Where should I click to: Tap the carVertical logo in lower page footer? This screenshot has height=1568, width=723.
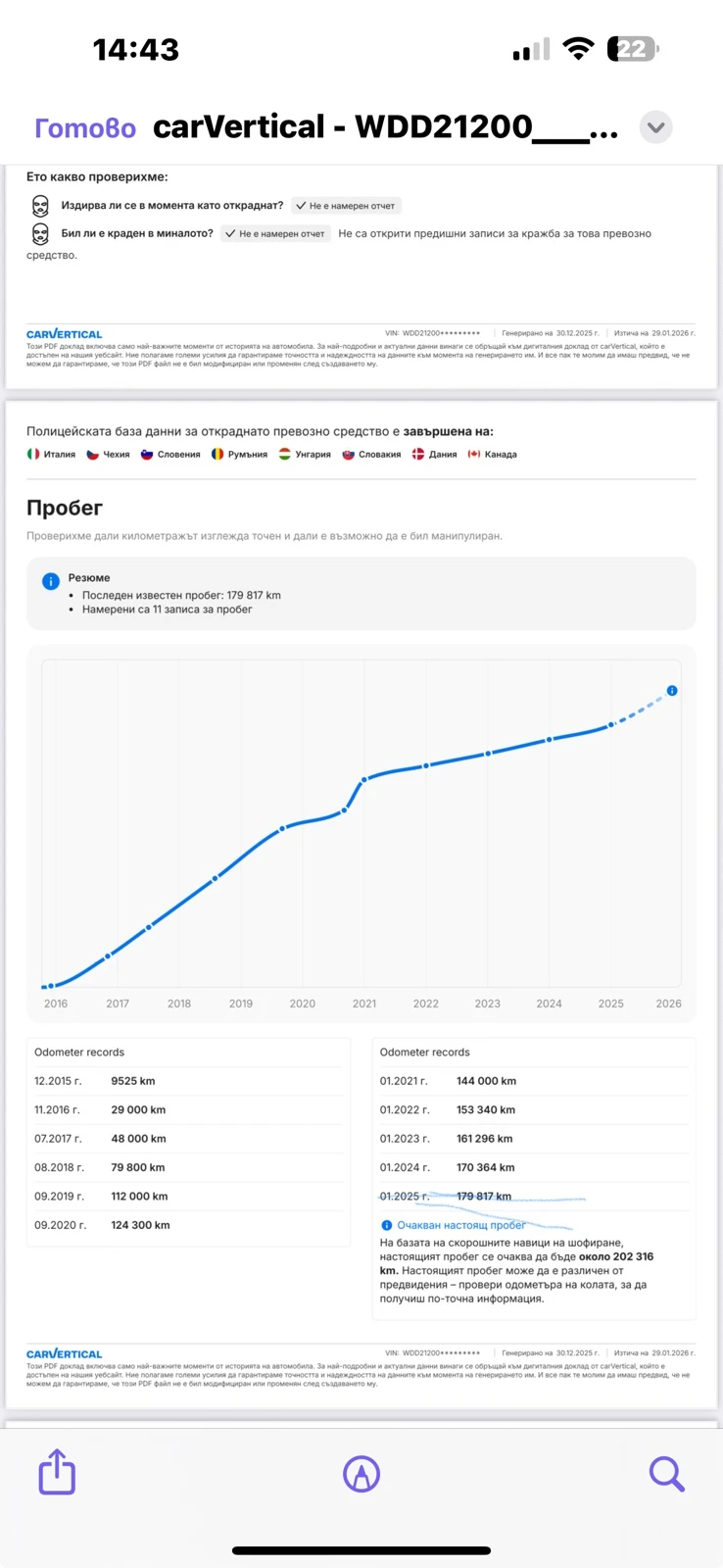[64, 1353]
